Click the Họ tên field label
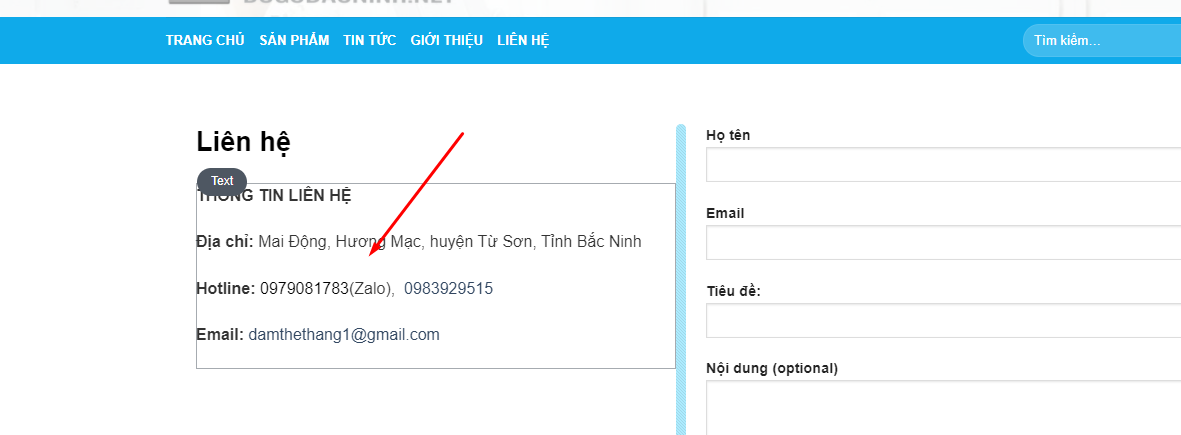 (x=728, y=135)
